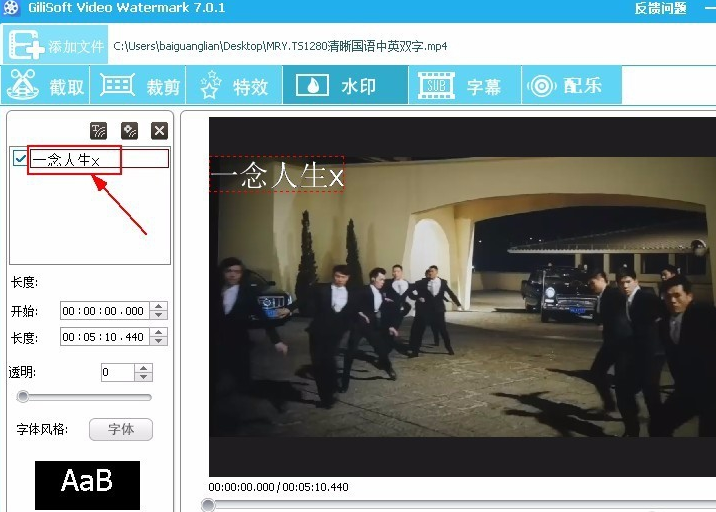Open the 配乐 (Music) tab
The width and height of the screenshot is (716, 512).
572,85
